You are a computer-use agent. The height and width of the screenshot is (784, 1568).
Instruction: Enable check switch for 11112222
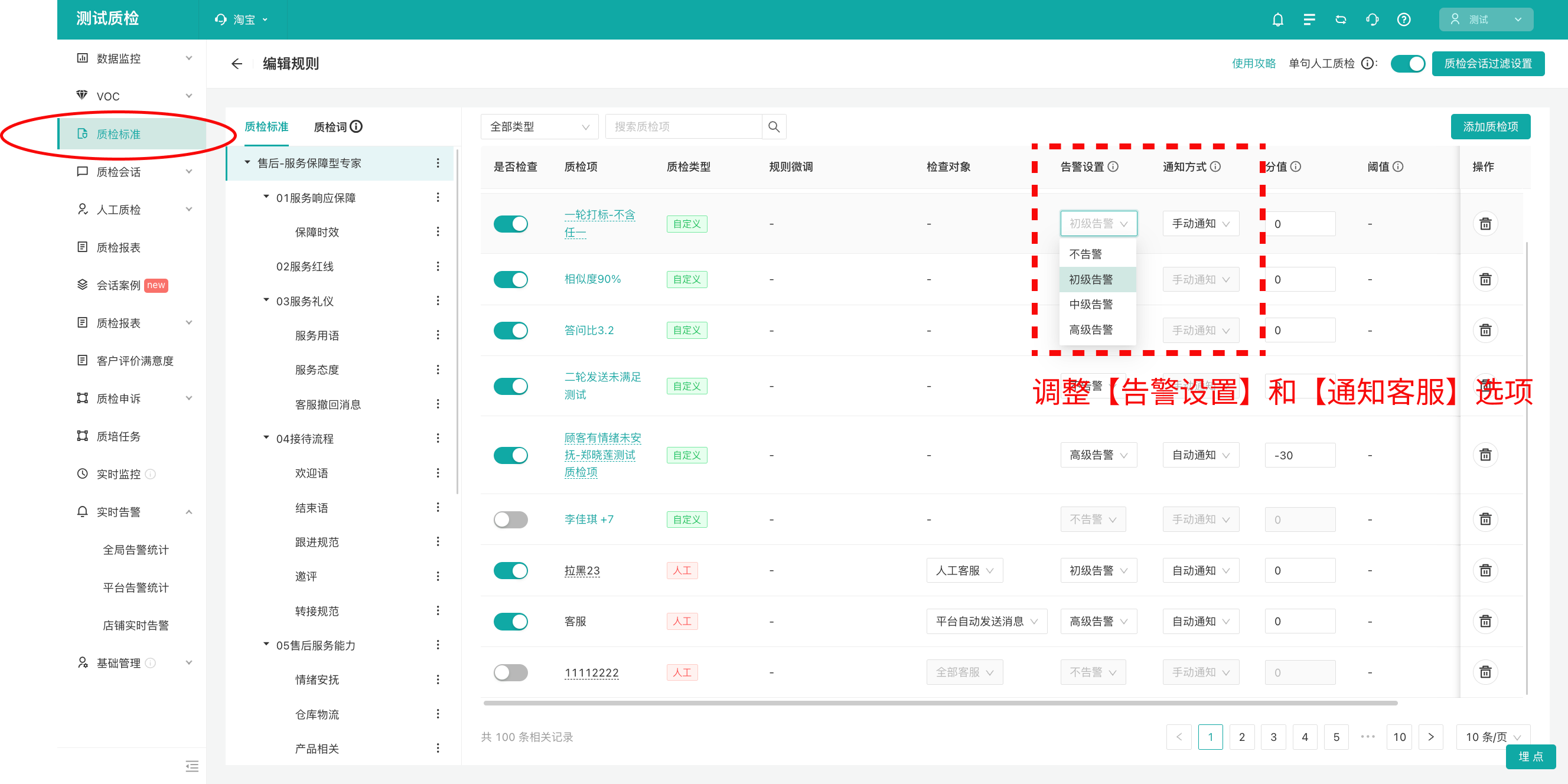coord(511,672)
